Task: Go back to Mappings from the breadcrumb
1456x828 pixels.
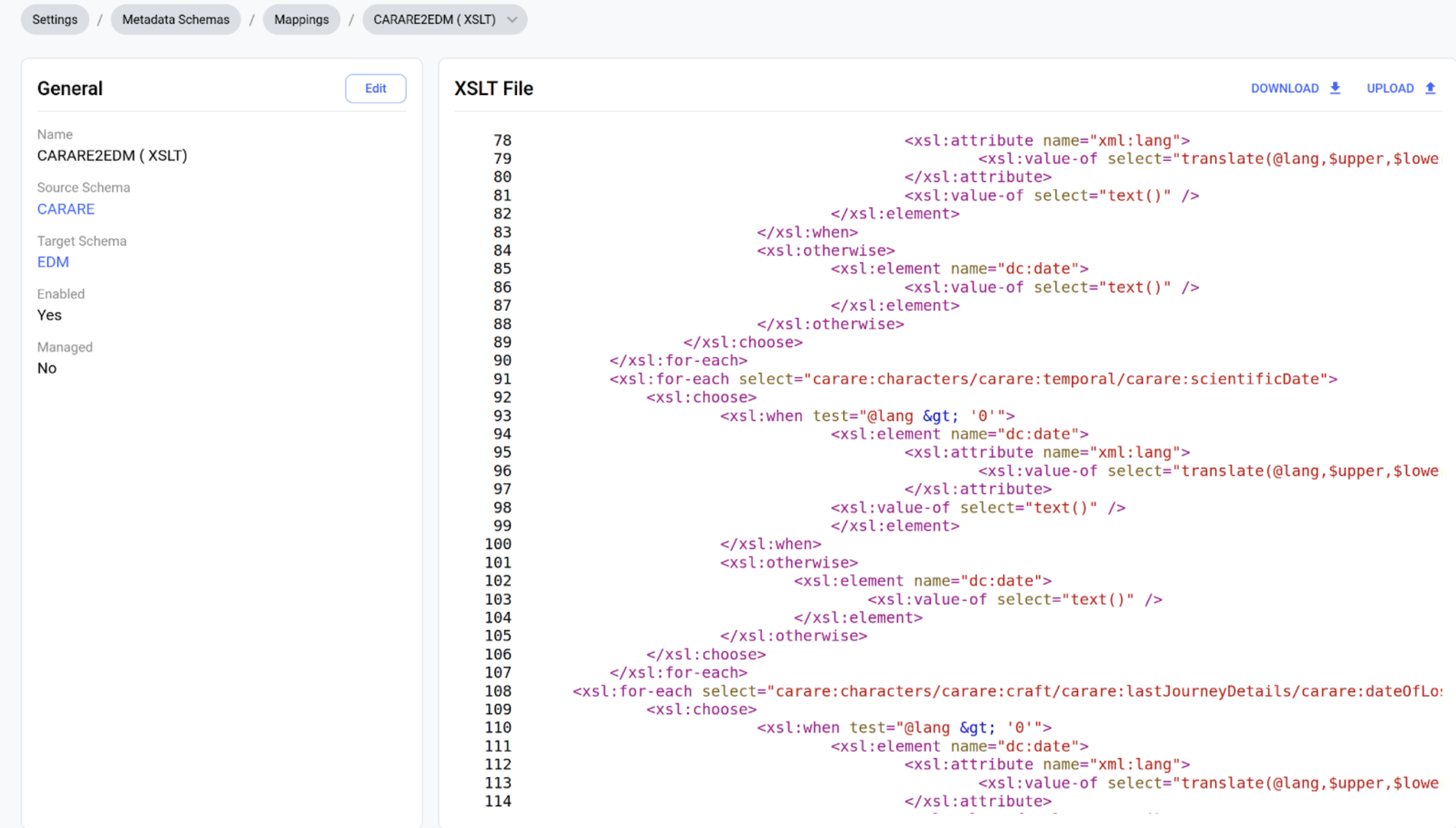Action: tap(301, 19)
